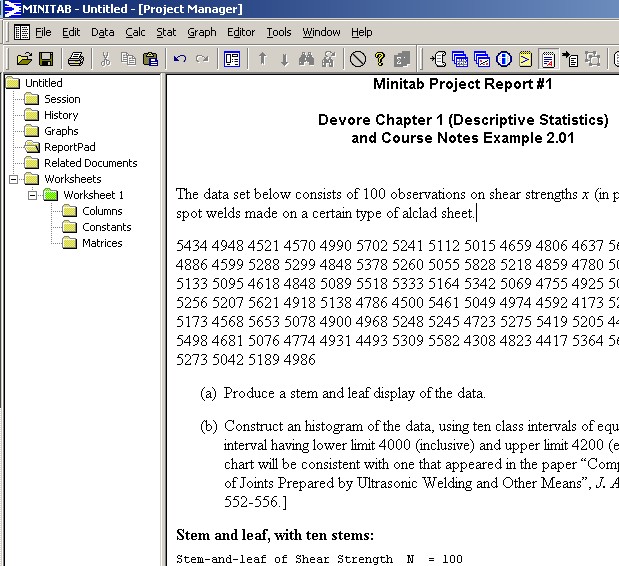
Task: Click the data value 4986
Action: [300, 360]
